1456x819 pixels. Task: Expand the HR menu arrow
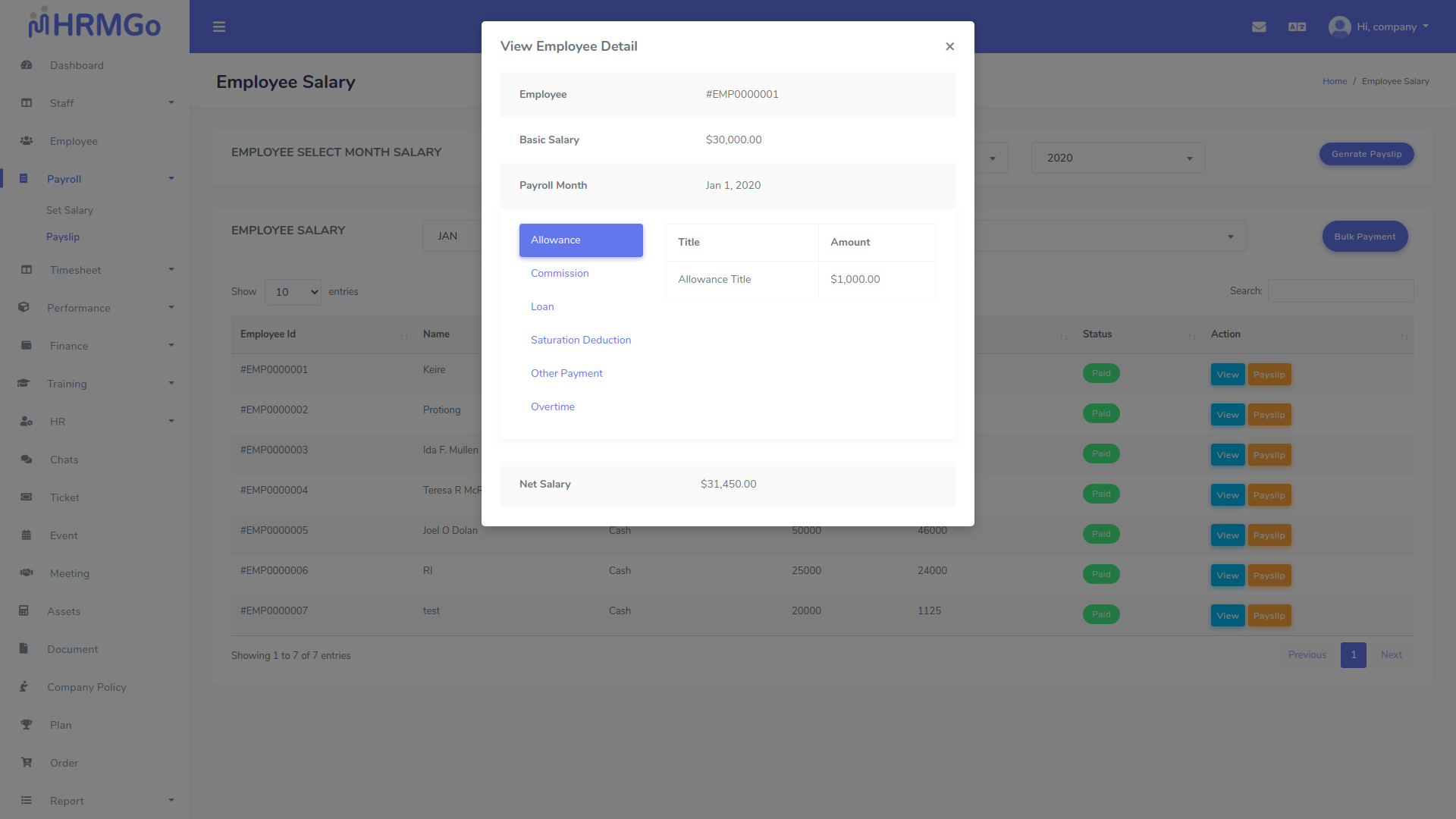[171, 421]
